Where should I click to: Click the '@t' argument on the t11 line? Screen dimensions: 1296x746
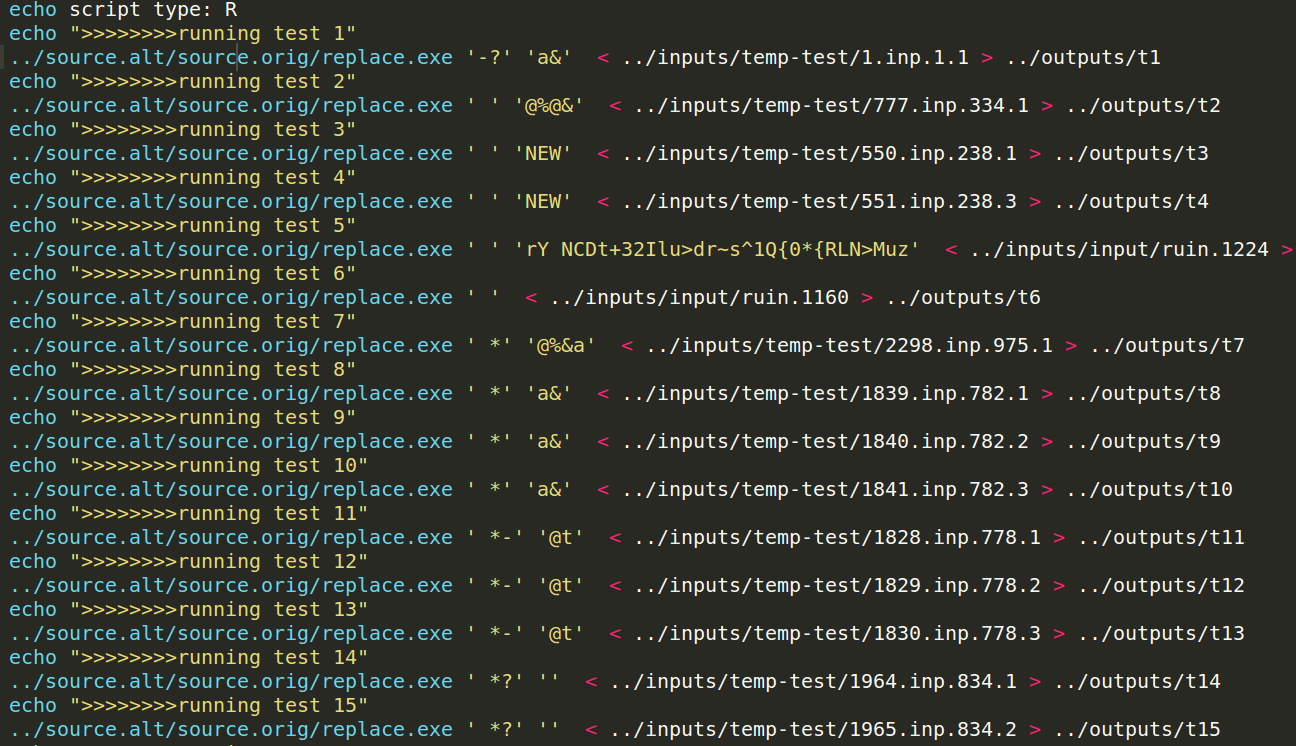pos(561,537)
